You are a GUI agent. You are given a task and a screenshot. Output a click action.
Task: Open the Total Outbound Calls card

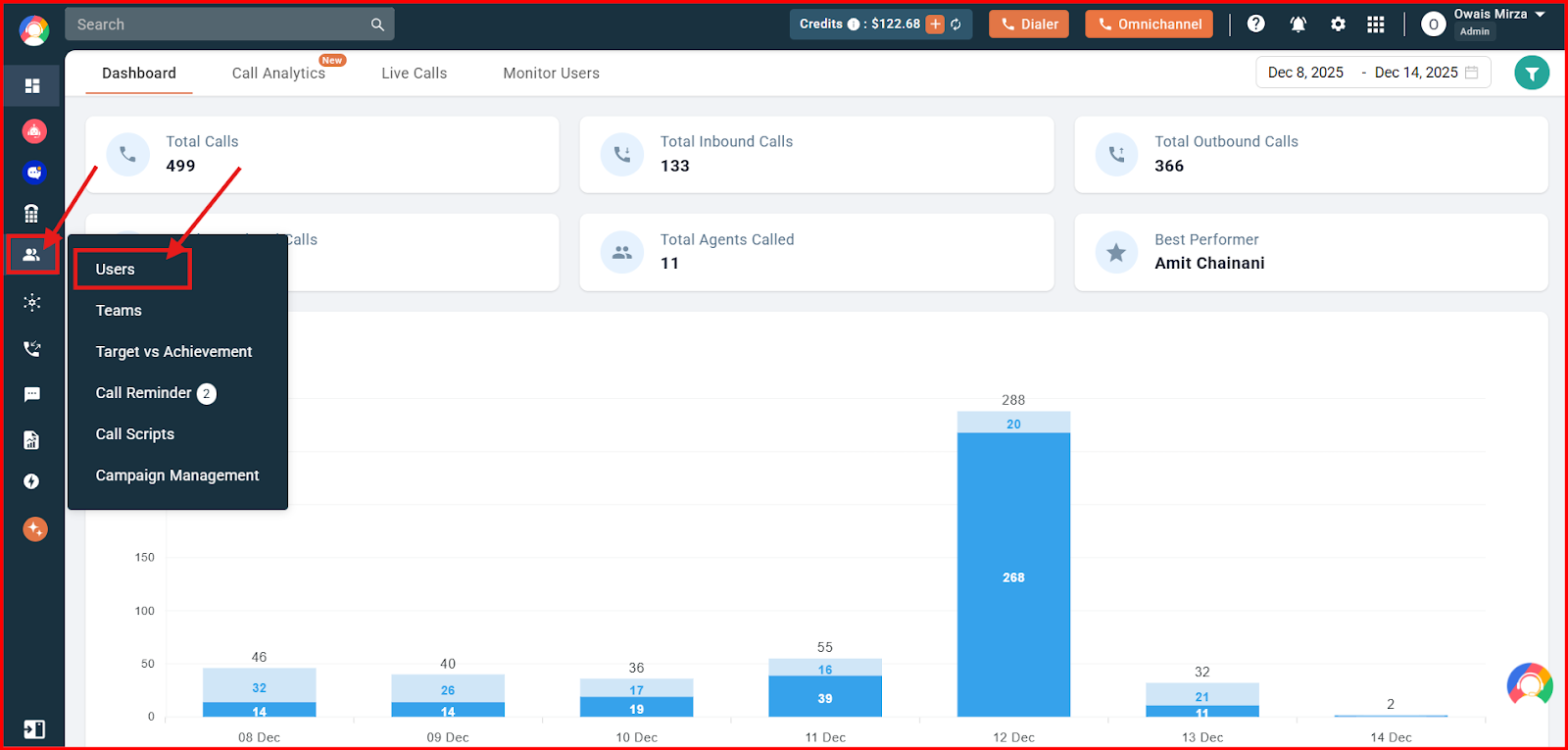click(x=1311, y=155)
